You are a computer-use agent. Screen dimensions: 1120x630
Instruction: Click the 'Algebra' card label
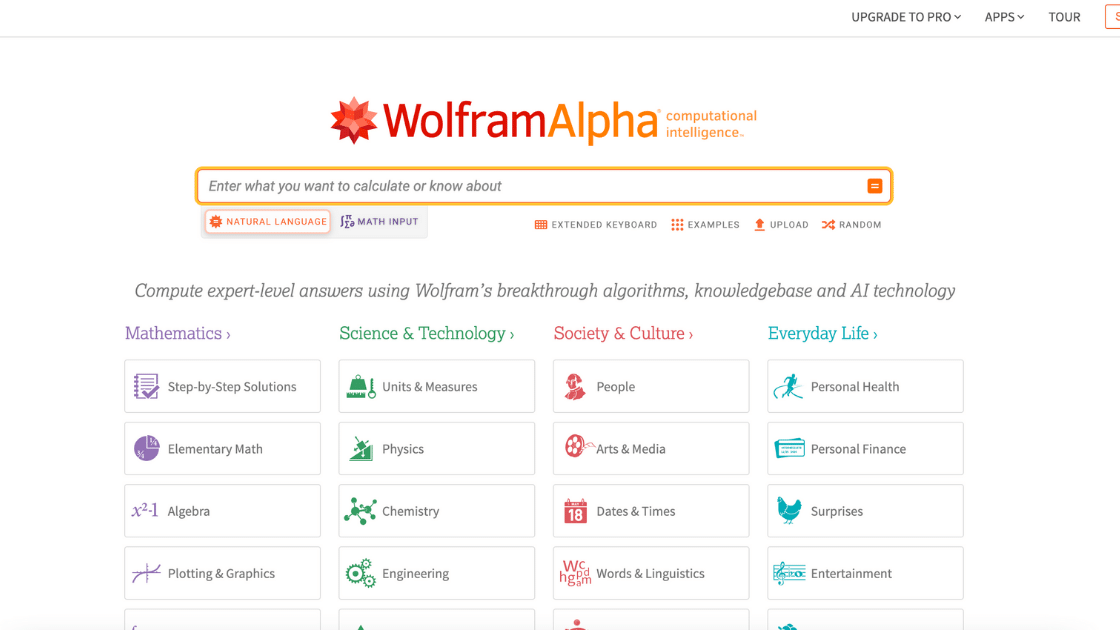(189, 511)
